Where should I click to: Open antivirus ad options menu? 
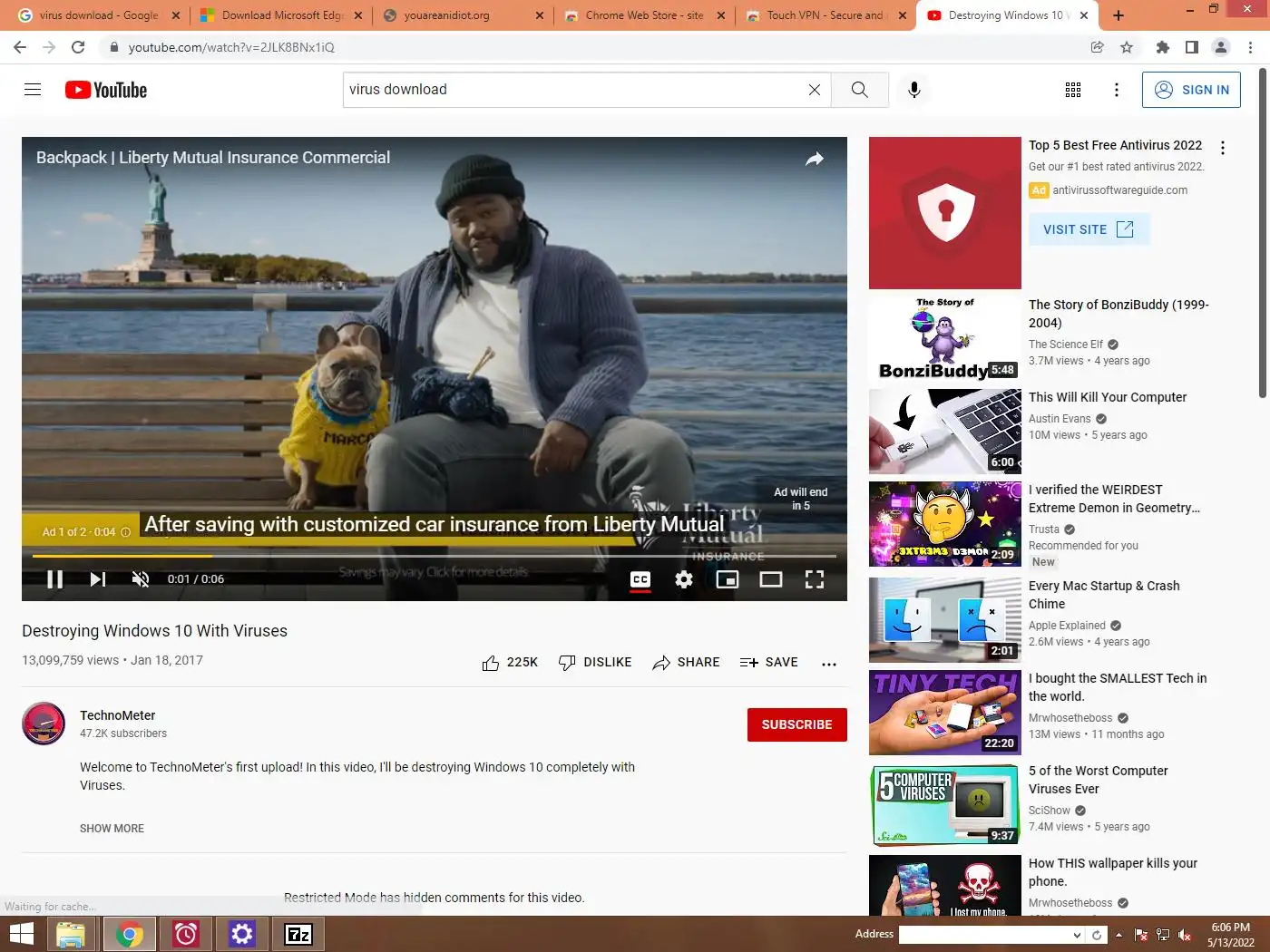tap(1223, 148)
